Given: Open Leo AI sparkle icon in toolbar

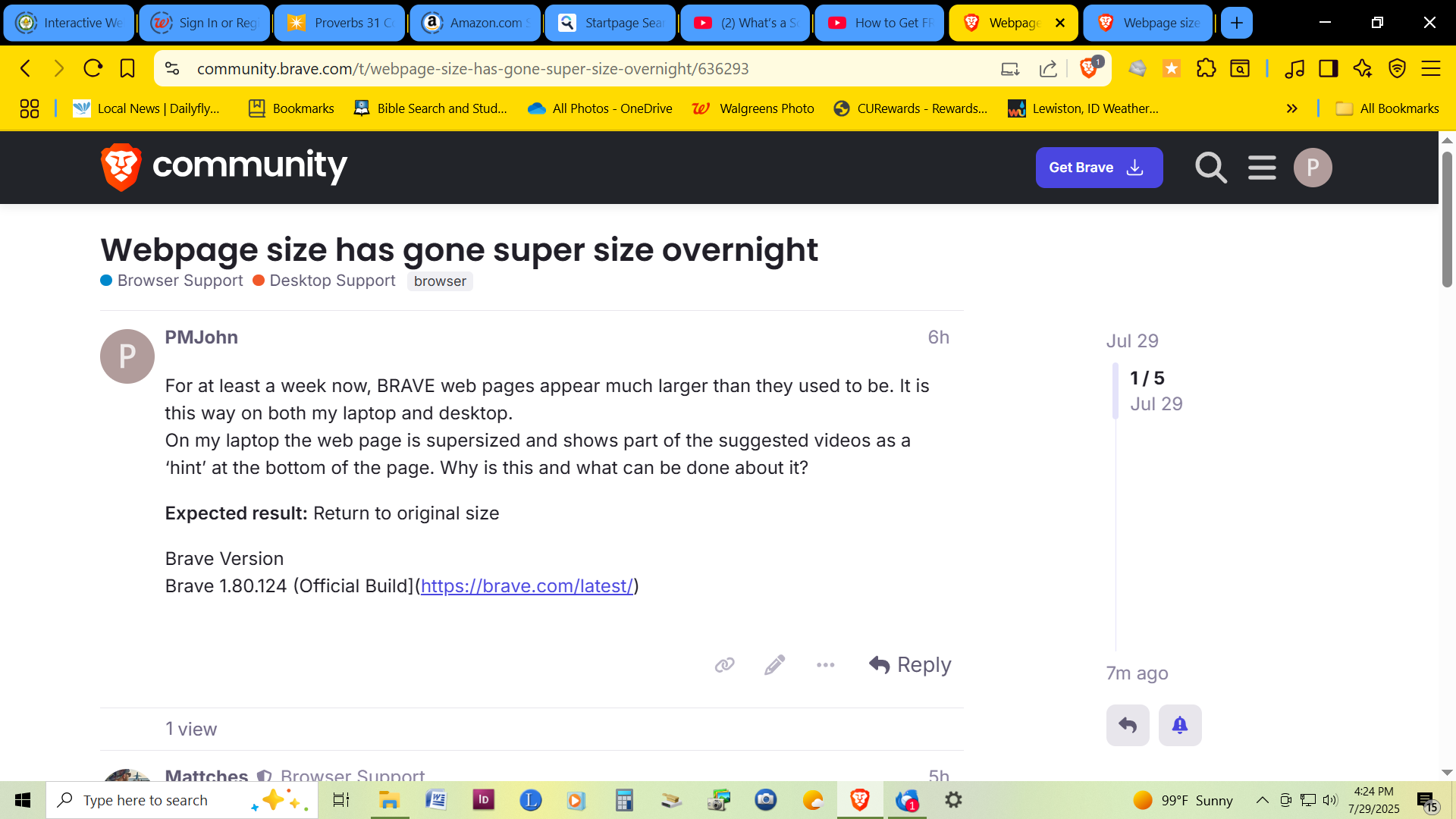Looking at the screenshot, I should (1362, 69).
